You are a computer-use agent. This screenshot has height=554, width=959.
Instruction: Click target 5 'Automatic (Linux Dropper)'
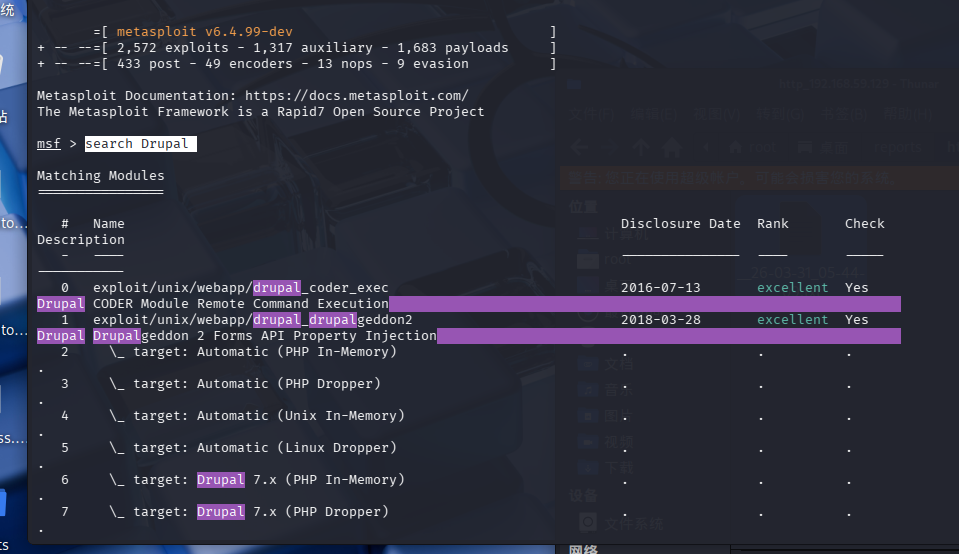tap(297, 448)
